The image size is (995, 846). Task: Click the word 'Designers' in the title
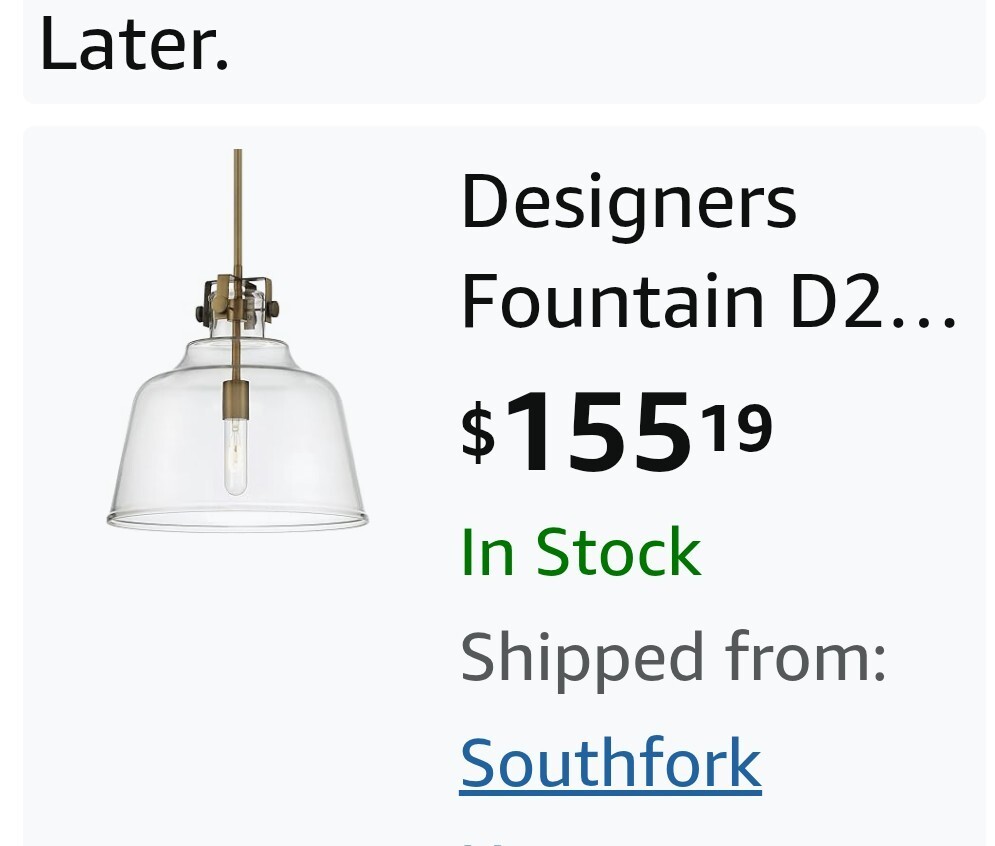click(628, 202)
